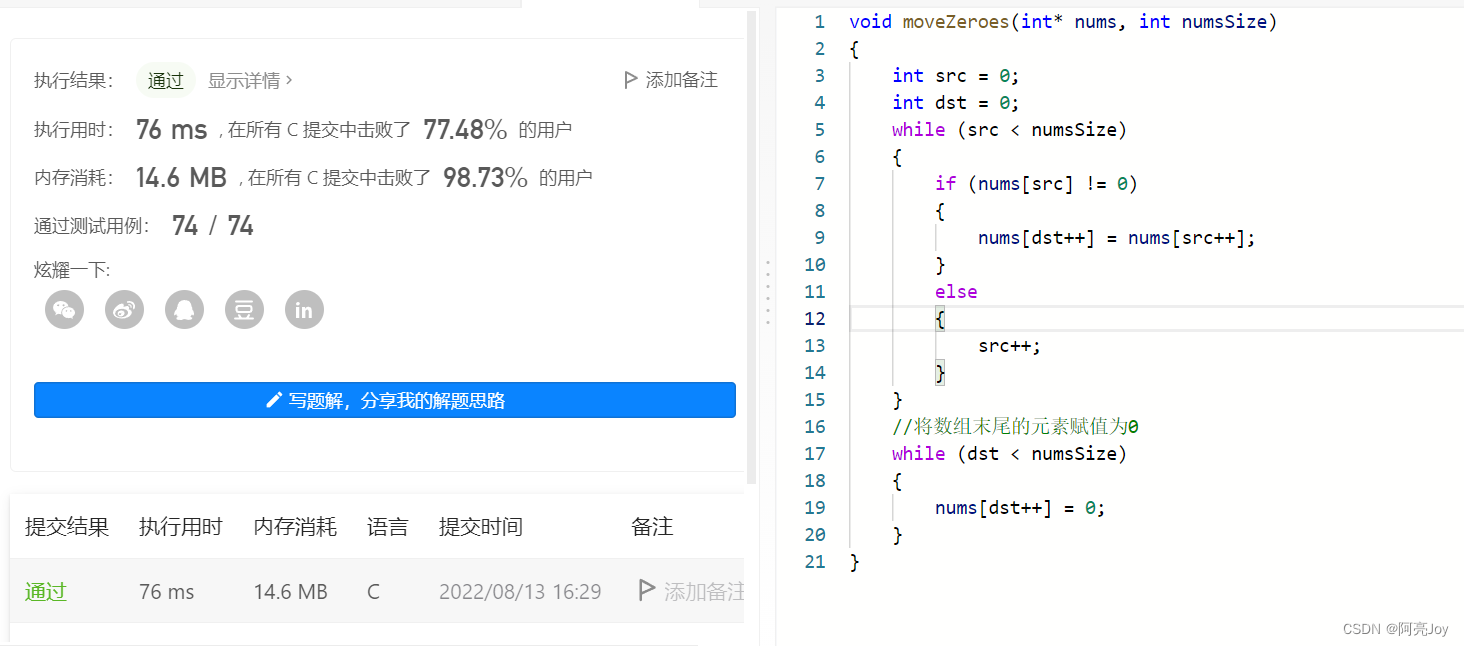Image resolution: width=1464 pixels, height=646 pixels.
Task: Click line number 21 in code editor
Action: (x=815, y=562)
